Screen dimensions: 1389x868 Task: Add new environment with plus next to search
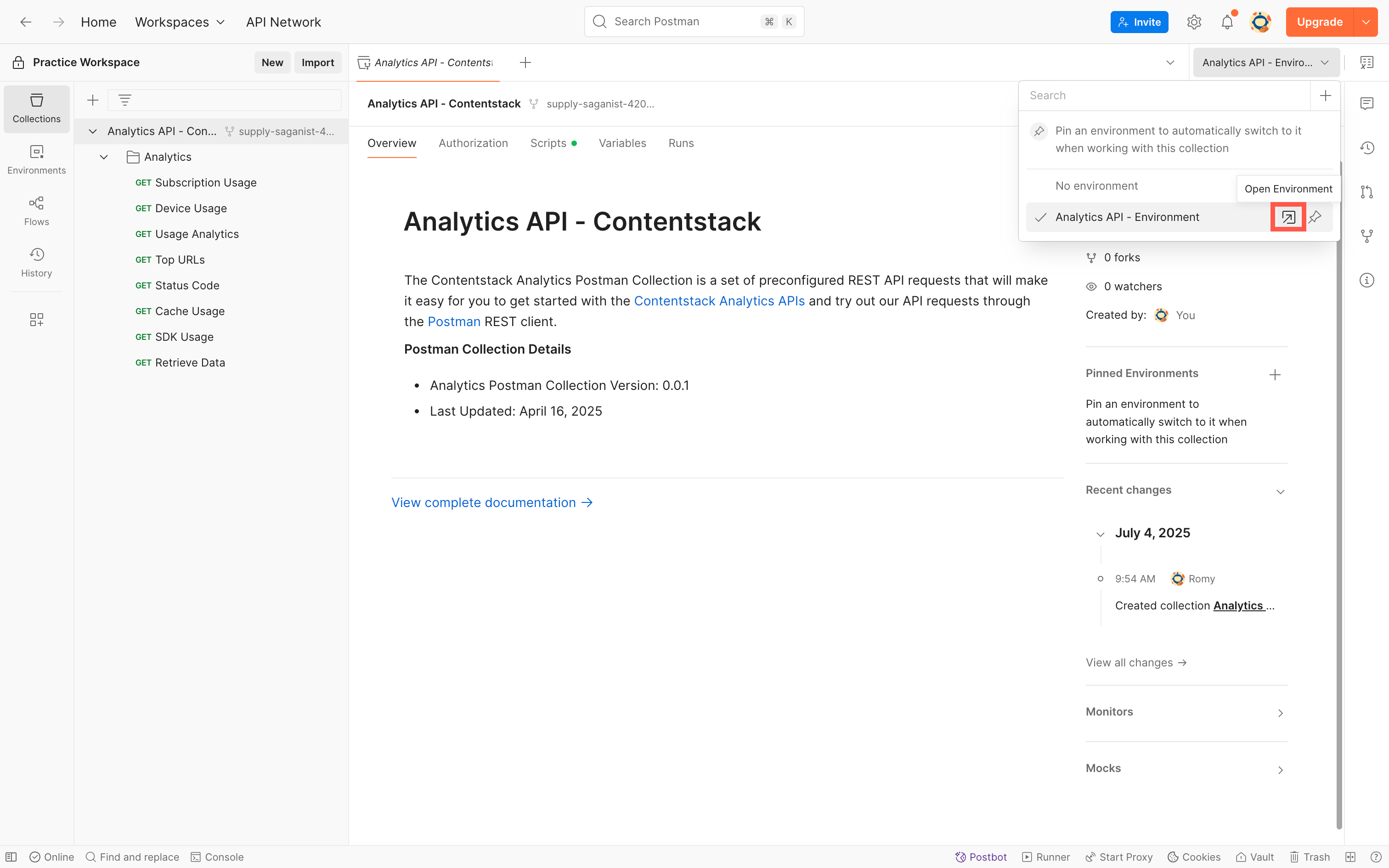pyautogui.click(x=1325, y=96)
